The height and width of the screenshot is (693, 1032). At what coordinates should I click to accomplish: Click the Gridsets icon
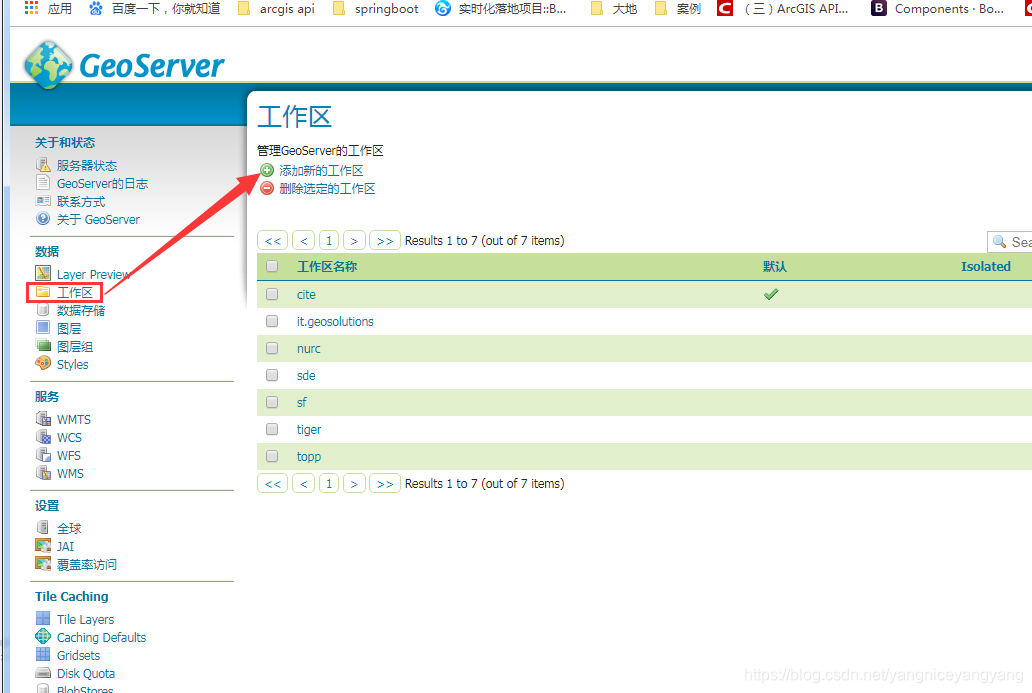[43, 654]
